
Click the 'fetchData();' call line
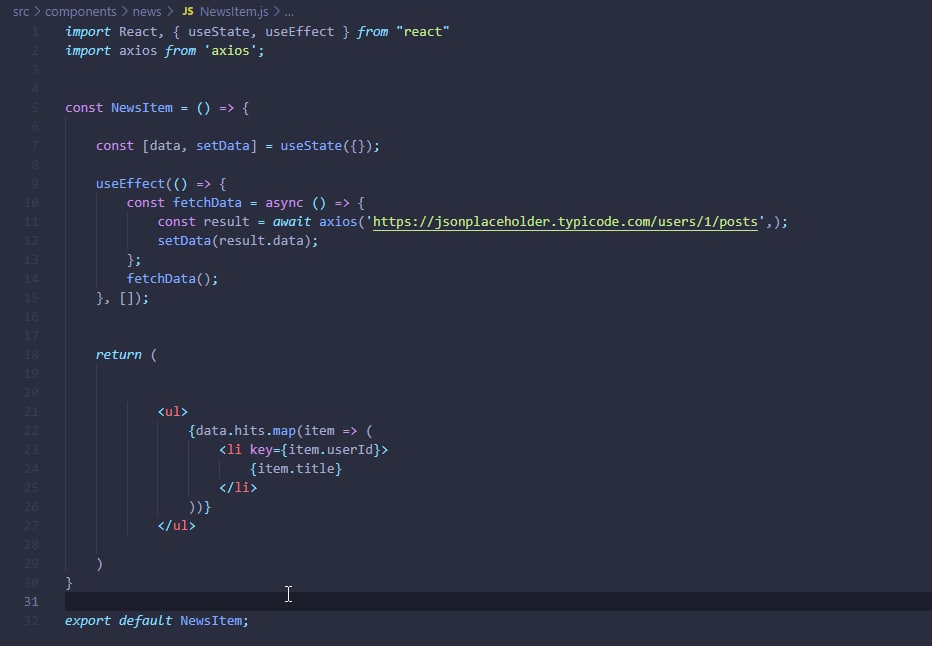pos(172,279)
